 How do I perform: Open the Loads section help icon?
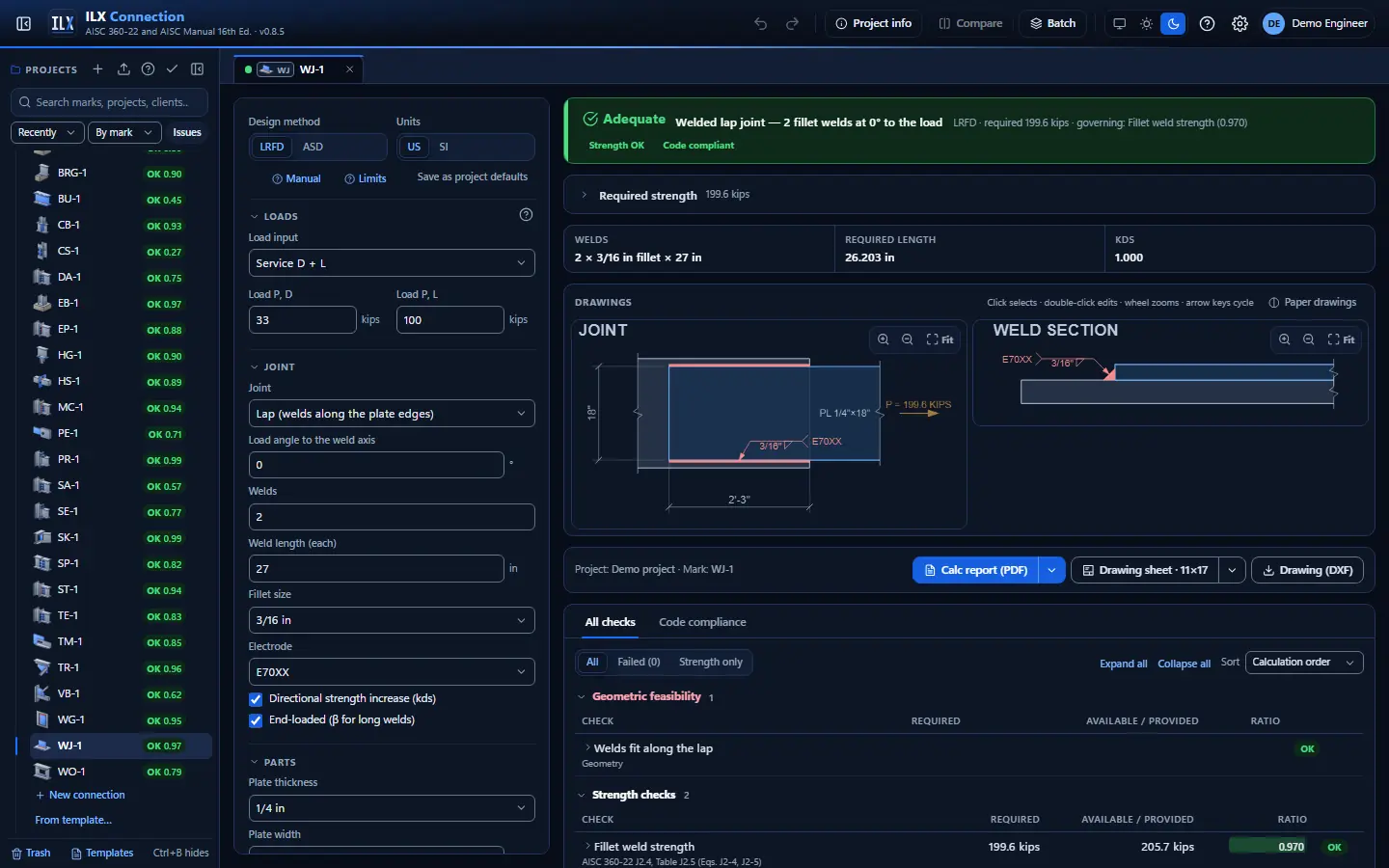point(526,215)
